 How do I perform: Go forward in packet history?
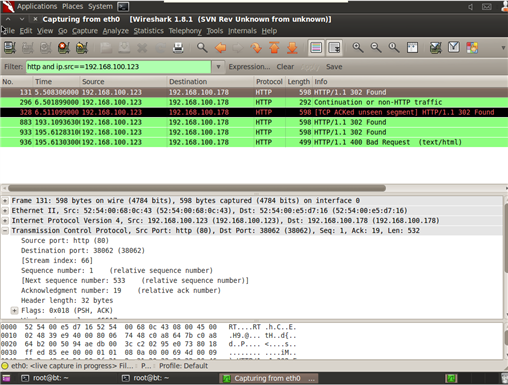coord(238,48)
